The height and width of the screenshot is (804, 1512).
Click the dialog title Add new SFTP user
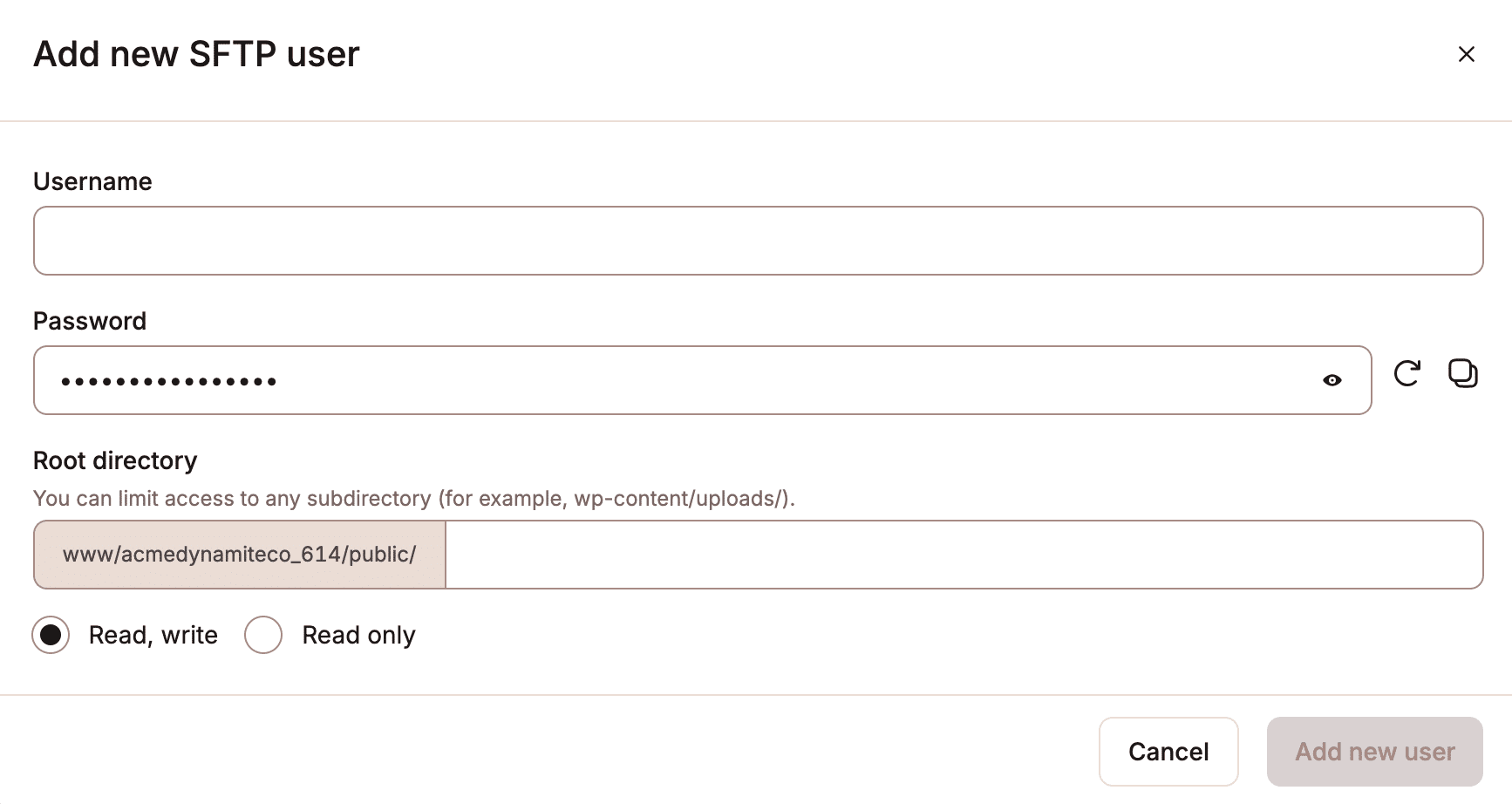coord(195,54)
